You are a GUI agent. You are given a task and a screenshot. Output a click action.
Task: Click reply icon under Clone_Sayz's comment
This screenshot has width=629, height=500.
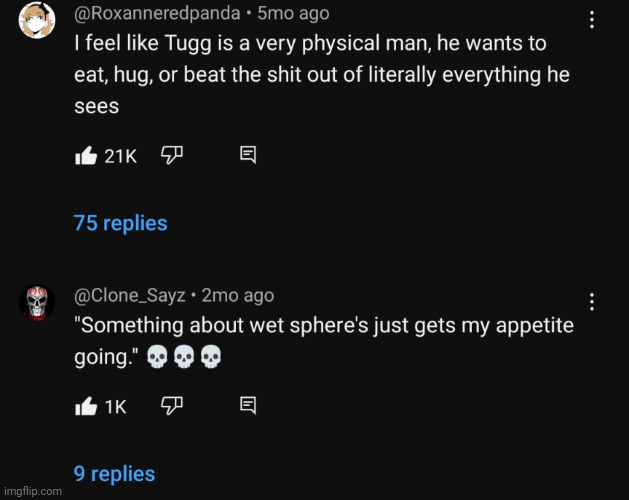(248, 406)
